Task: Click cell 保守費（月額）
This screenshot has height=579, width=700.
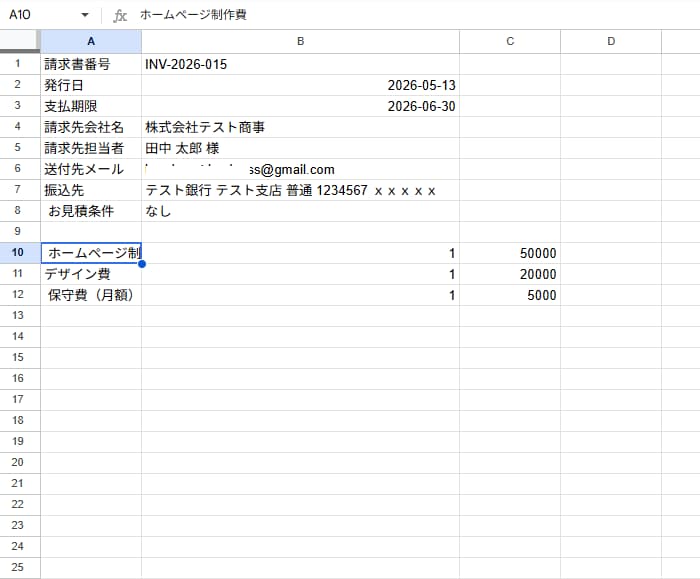Action: coord(91,295)
